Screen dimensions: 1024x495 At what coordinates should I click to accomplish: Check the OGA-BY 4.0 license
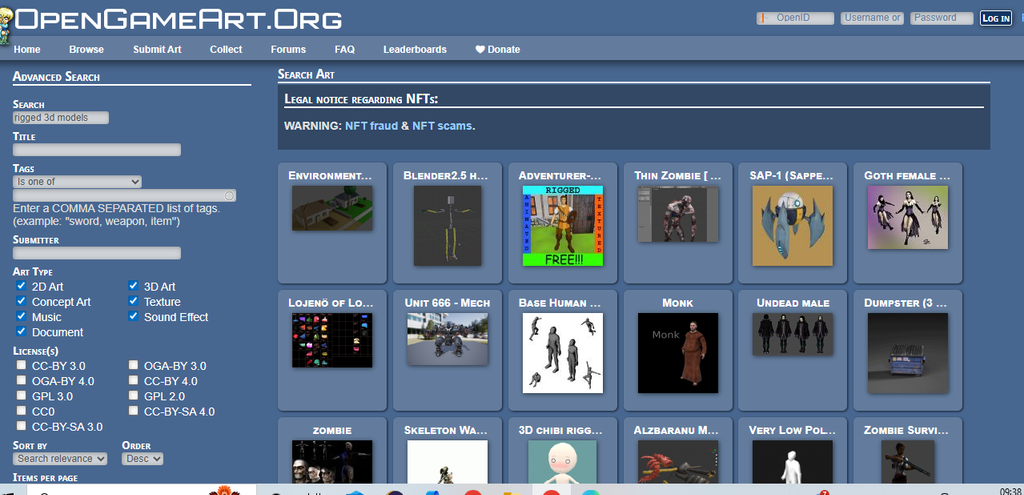21,381
